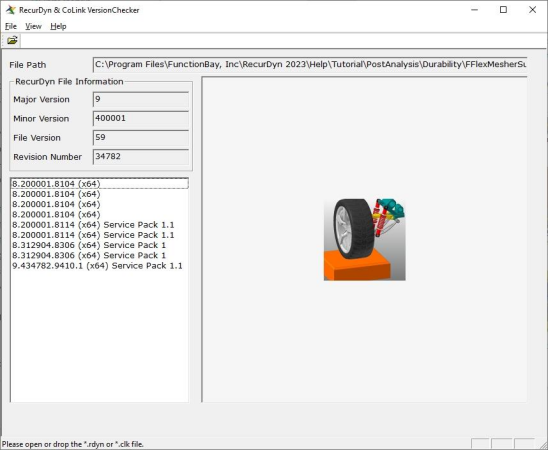The image size is (549, 451).
Task: Select the focused 8.200001.8104 (x64) list row
Action: point(100,183)
